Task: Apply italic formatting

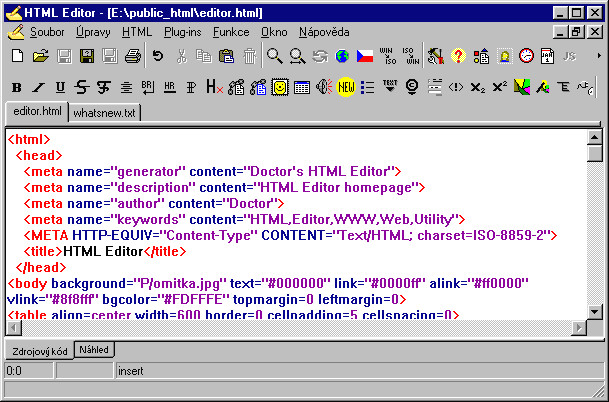Action: point(38,87)
